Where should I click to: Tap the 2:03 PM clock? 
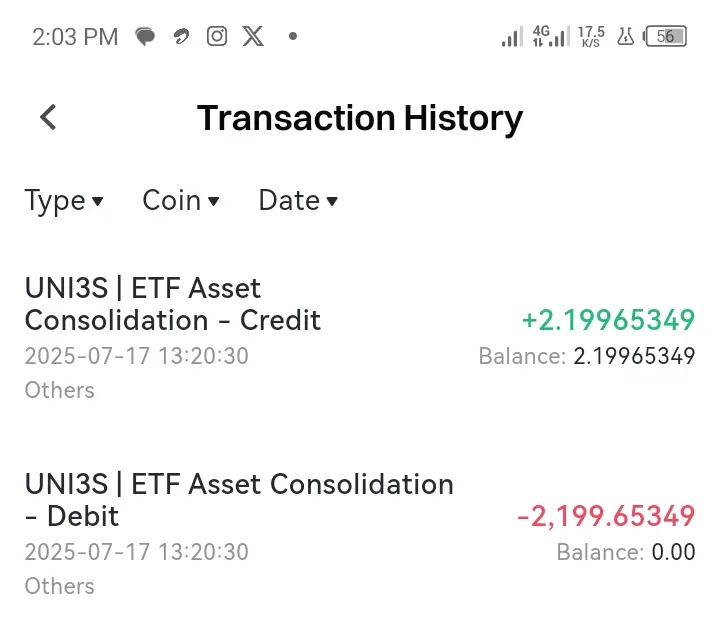75,37
